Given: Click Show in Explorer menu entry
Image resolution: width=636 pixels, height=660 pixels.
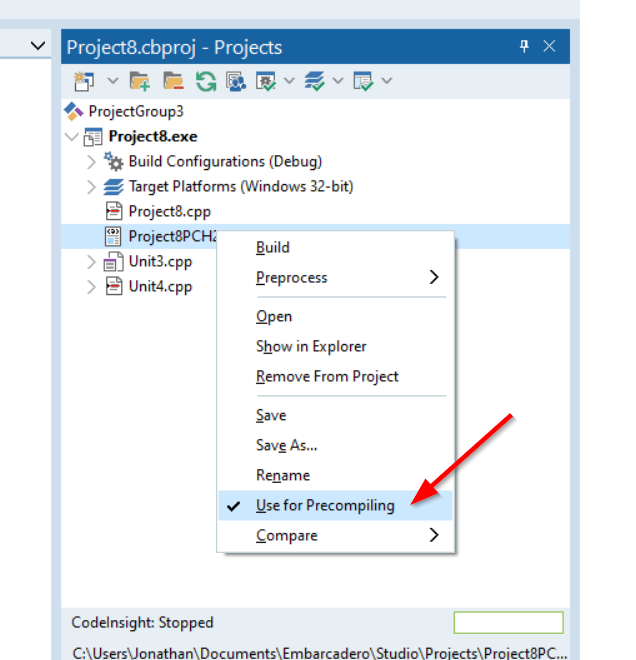Looking at the screenshot, I should coord(311,346).
